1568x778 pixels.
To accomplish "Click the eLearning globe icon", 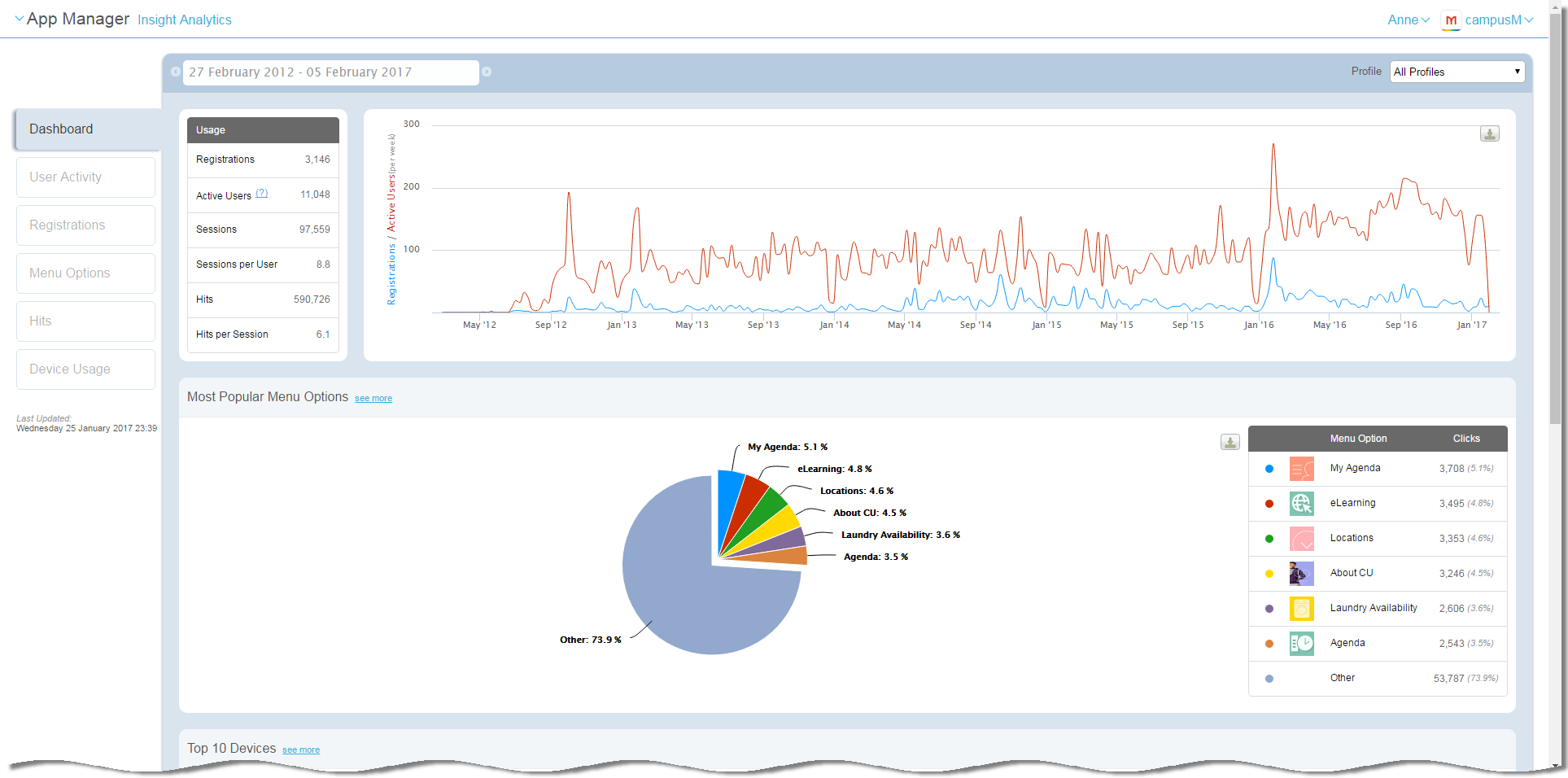I will click(x=1301, y=504).
